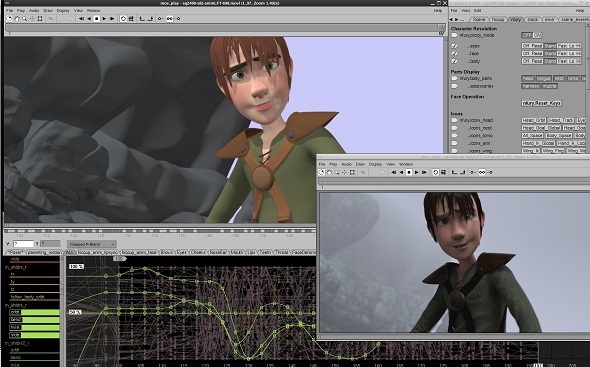Jump to last frame in lower-right player
Viewport: 590px width, 367px height.
[x=424, y=172]
